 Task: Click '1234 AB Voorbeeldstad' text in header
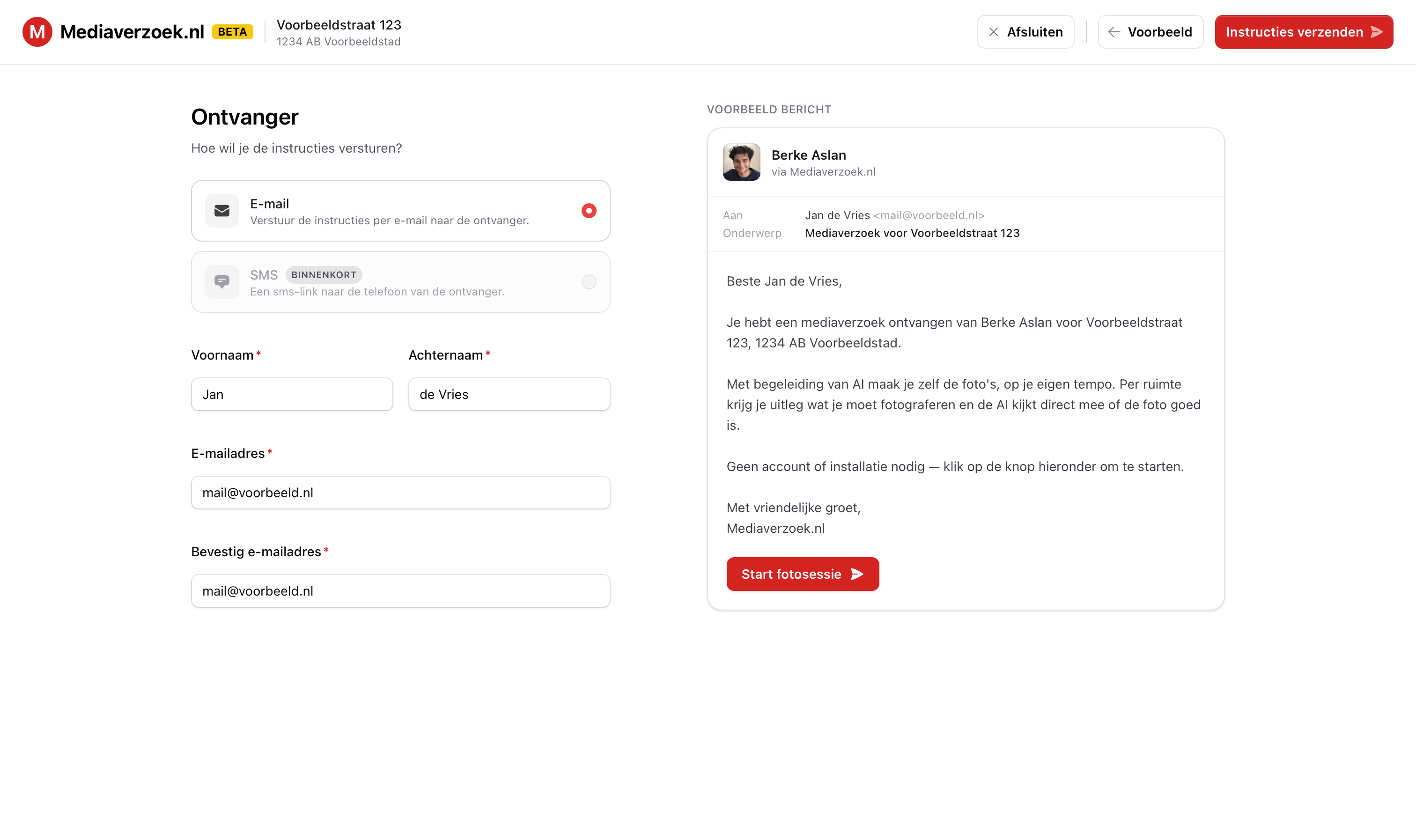(339, 41)
